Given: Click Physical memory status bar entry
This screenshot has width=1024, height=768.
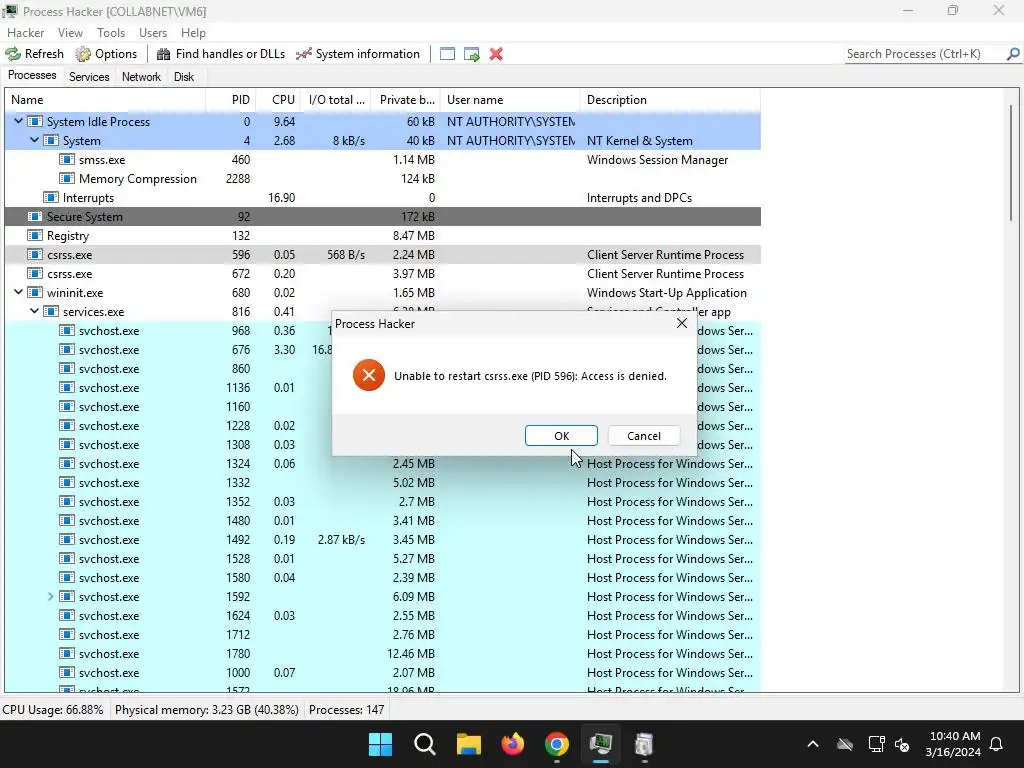Looking at the screenshot, I should [207, 709].
